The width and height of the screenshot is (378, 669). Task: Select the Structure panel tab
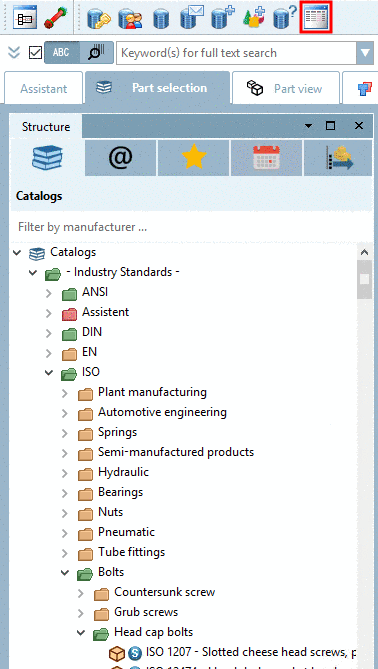pos(46,127)
